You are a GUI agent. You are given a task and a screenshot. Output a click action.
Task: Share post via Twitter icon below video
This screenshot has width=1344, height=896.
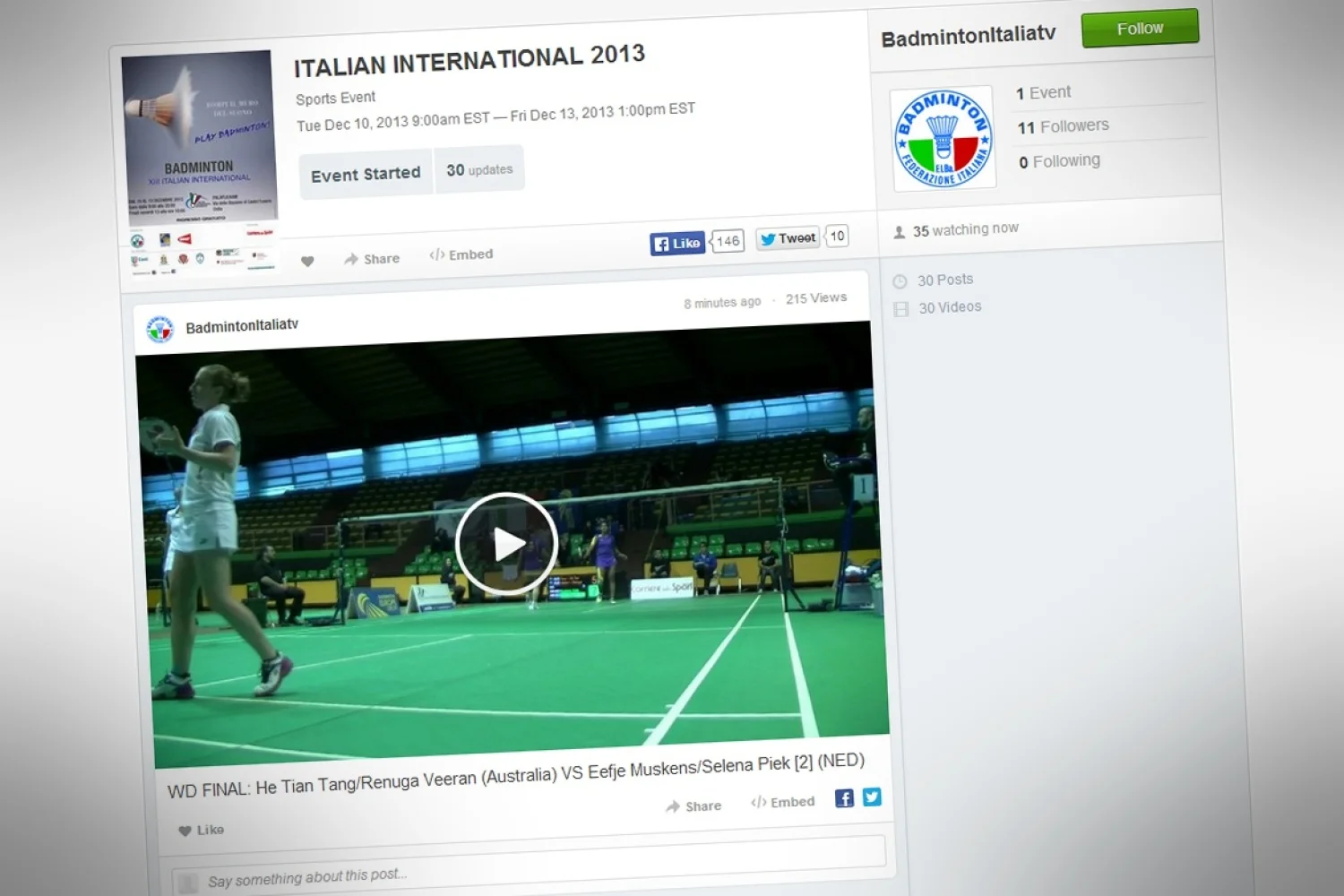(872, 797)
